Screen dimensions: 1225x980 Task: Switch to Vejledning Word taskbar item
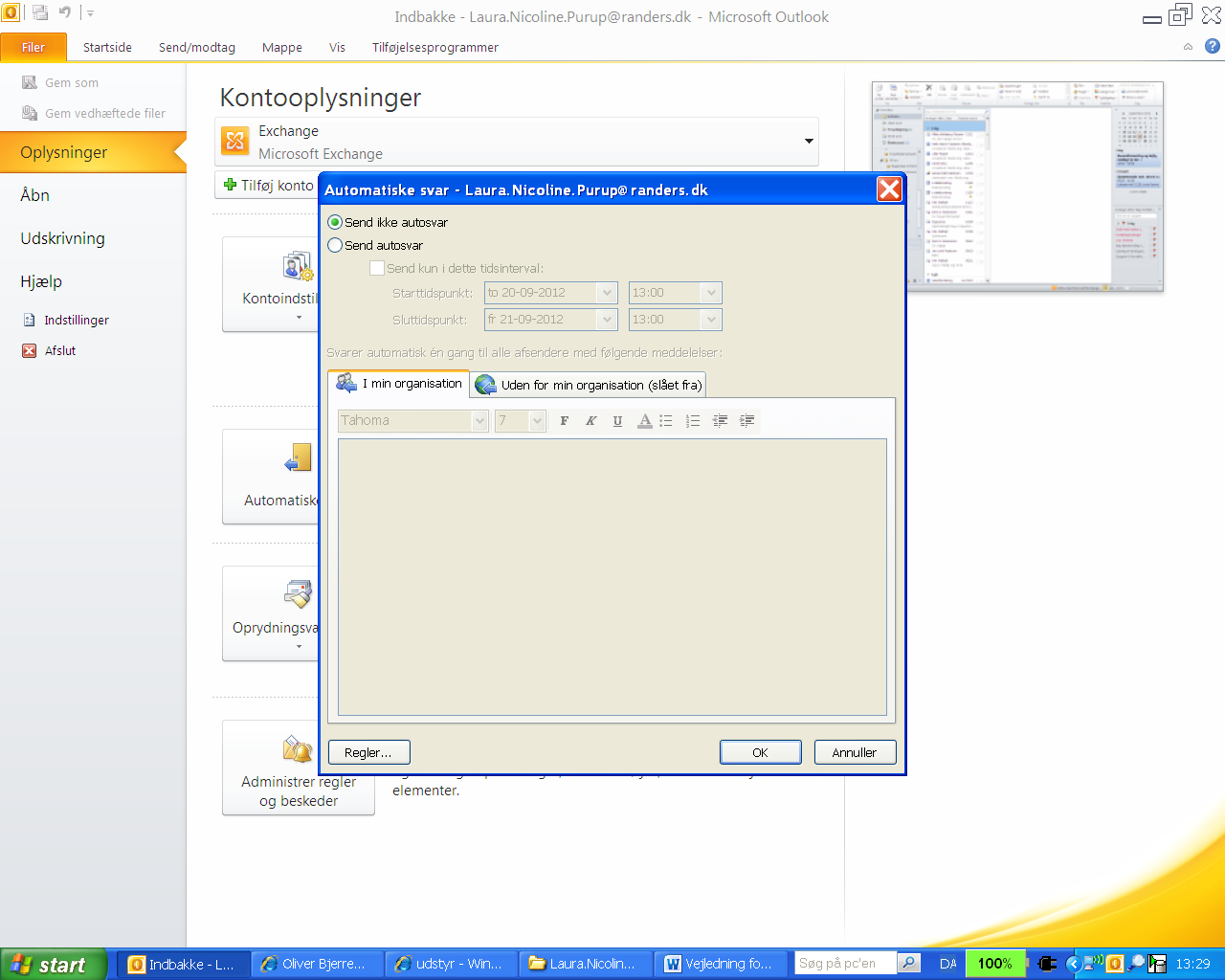click(x=720, y=964)
